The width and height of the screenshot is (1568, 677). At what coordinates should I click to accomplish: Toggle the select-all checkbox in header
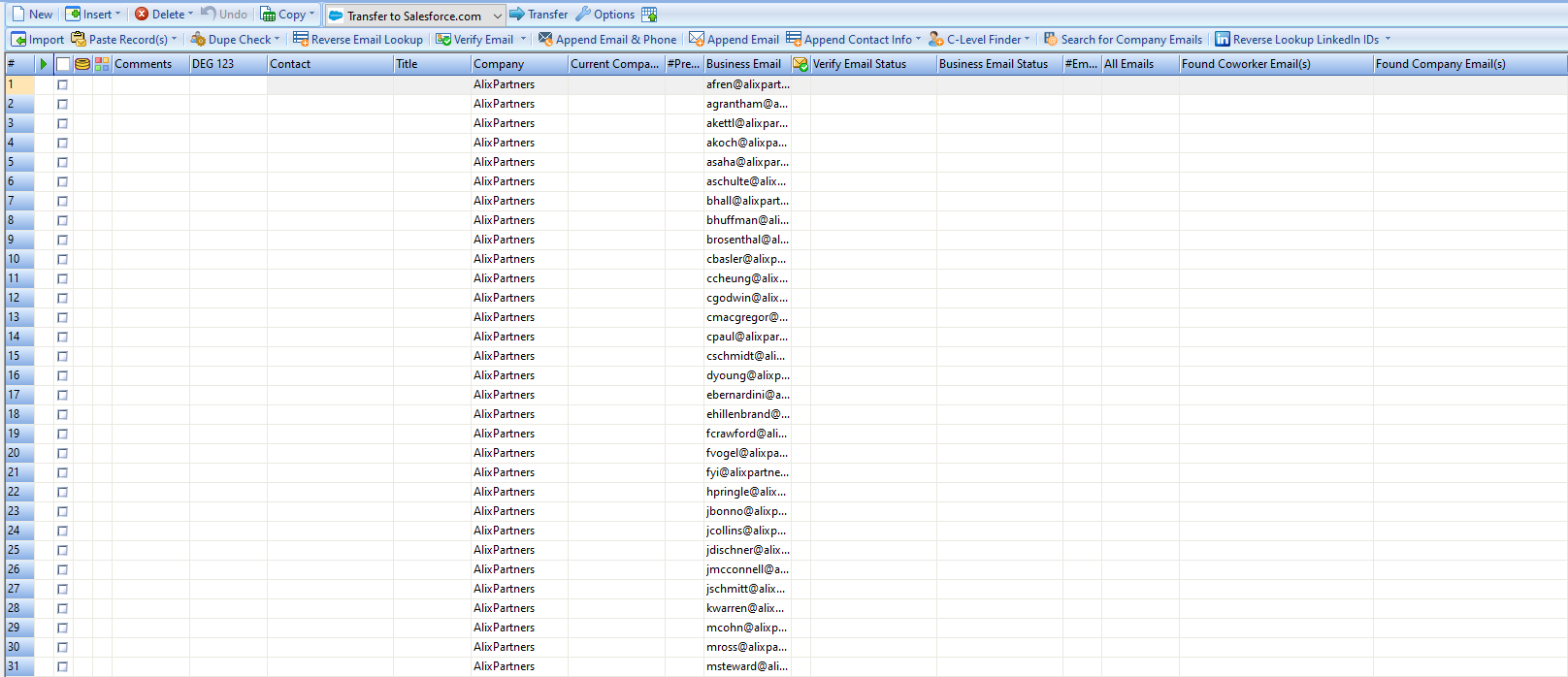pos(63,64)
